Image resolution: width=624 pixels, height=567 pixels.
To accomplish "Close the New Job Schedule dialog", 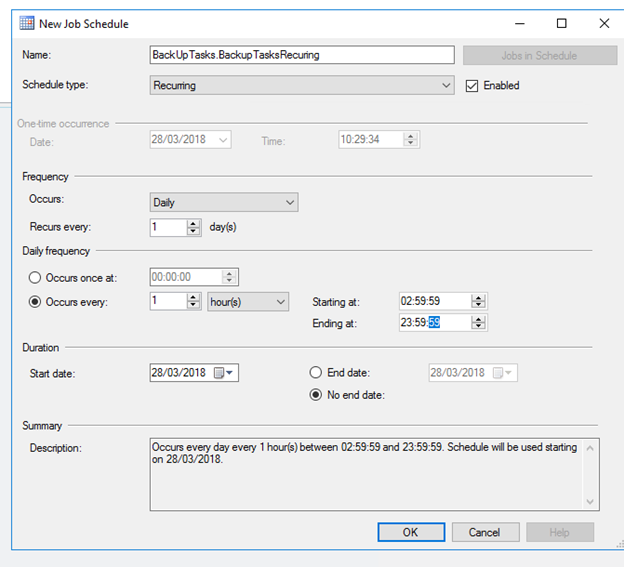I will pyautogui.click(x=604, y=23).
